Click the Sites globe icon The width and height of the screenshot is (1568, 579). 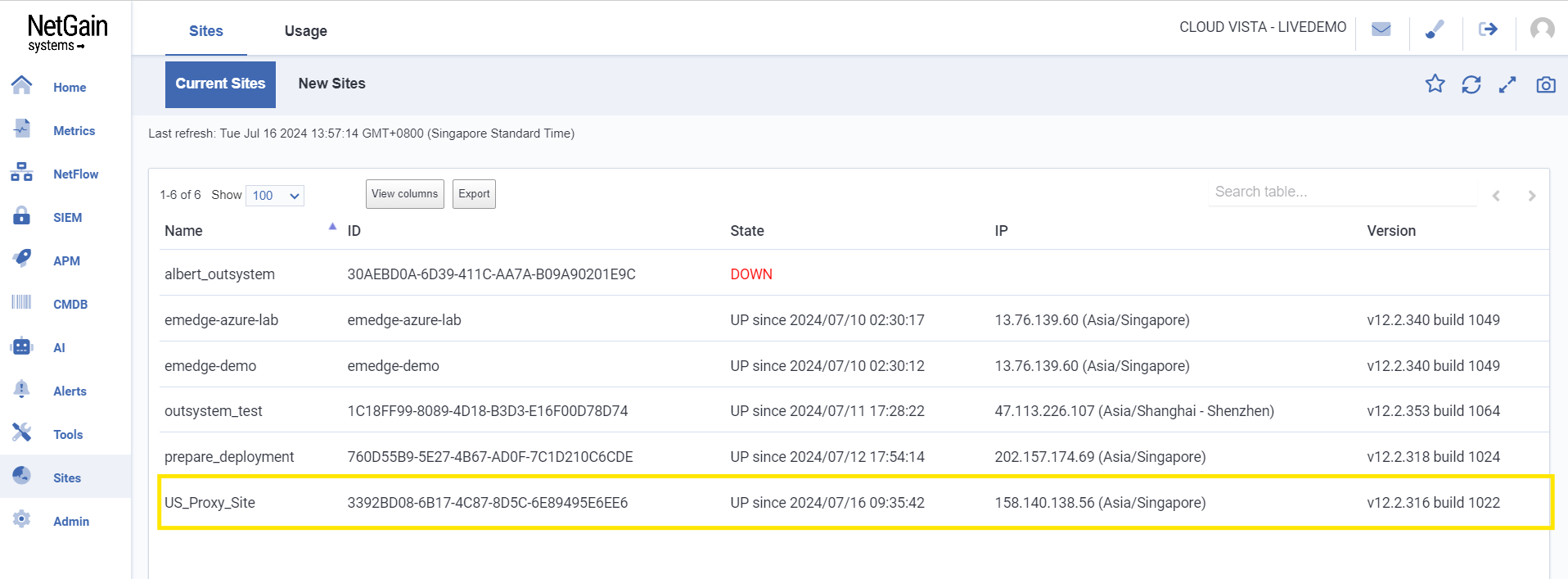click(x=22, y=476)
